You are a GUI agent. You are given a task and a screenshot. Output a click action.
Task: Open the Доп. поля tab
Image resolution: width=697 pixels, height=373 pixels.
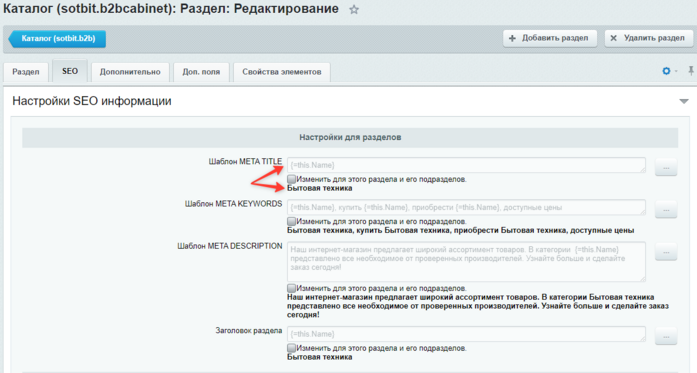[201, 72]
